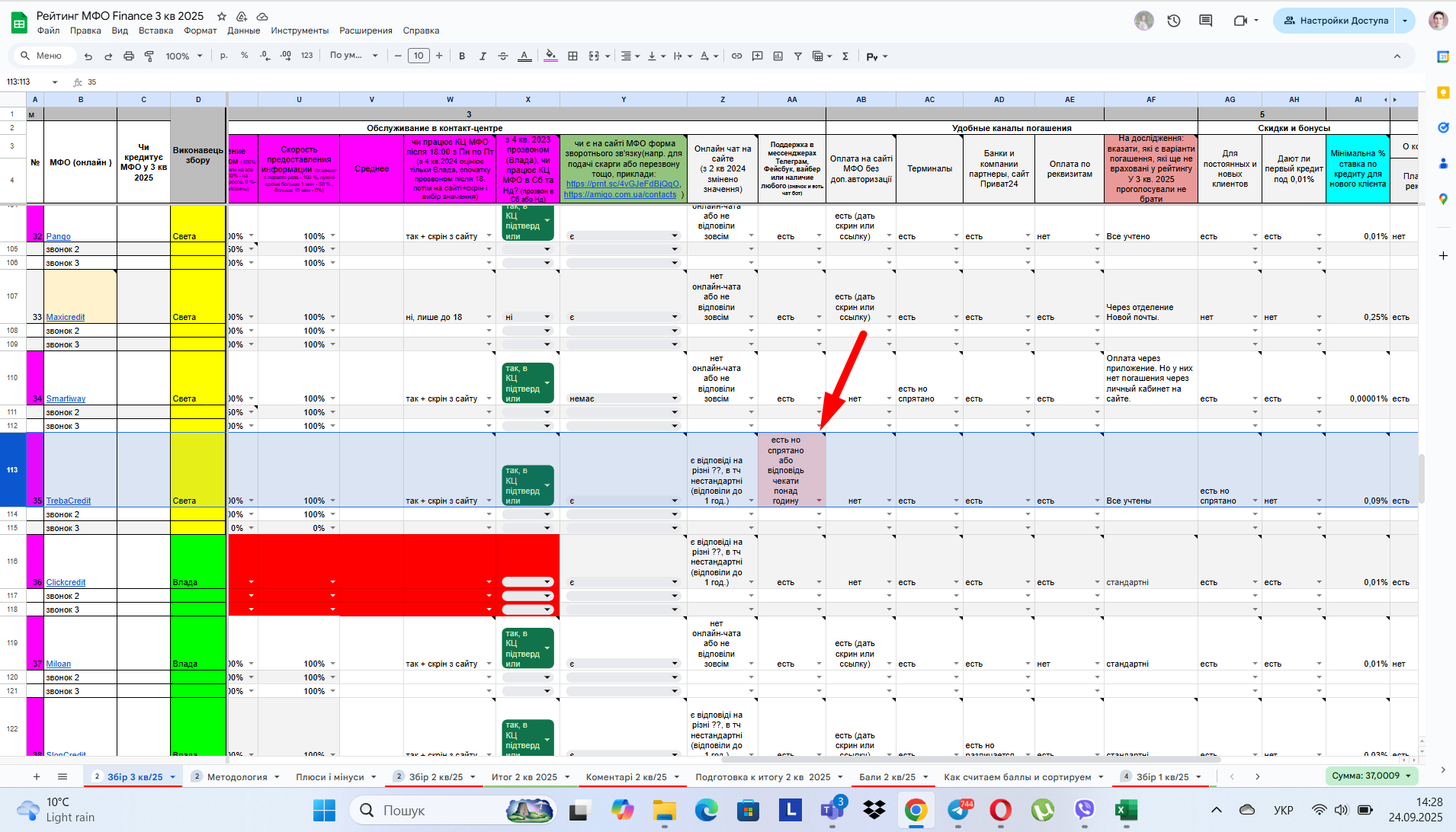Toggle bold formatting
1456x832 pixels.
(462, 56)
